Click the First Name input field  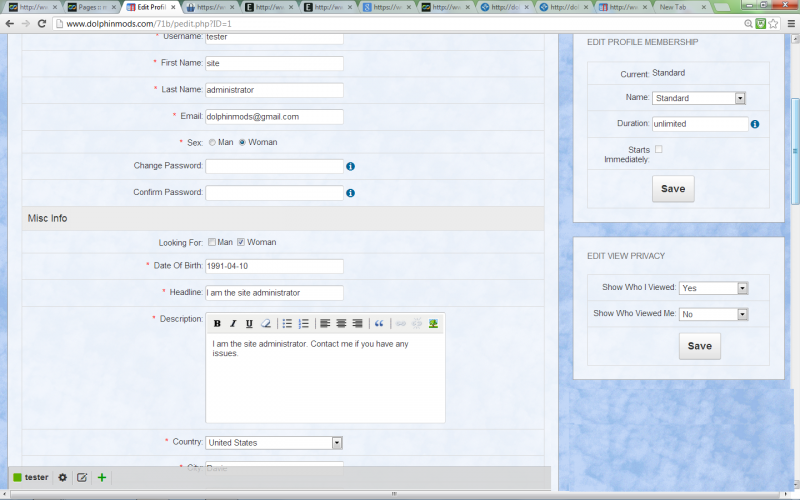[274, 63]
